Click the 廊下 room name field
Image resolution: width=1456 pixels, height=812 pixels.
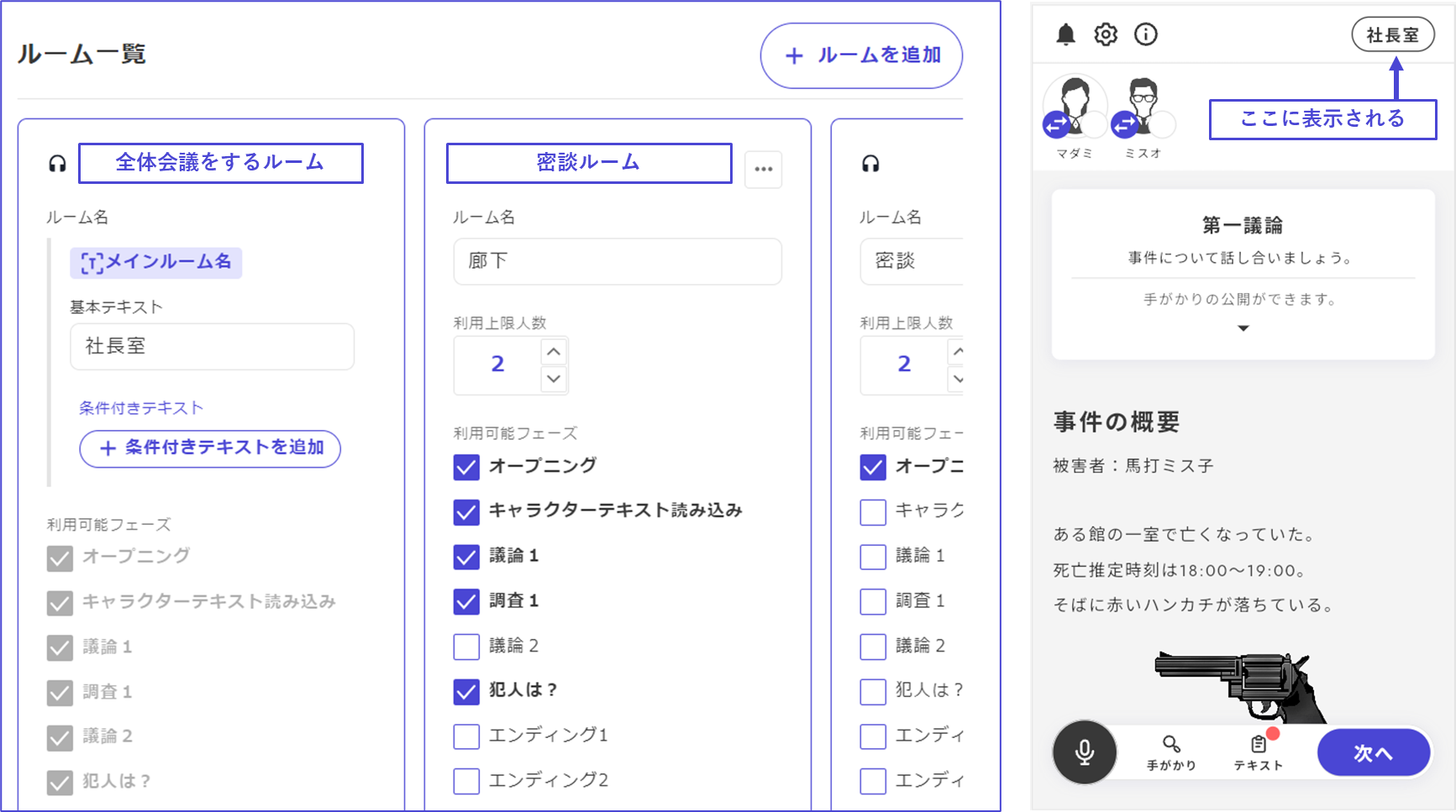(x=618, y=261)
